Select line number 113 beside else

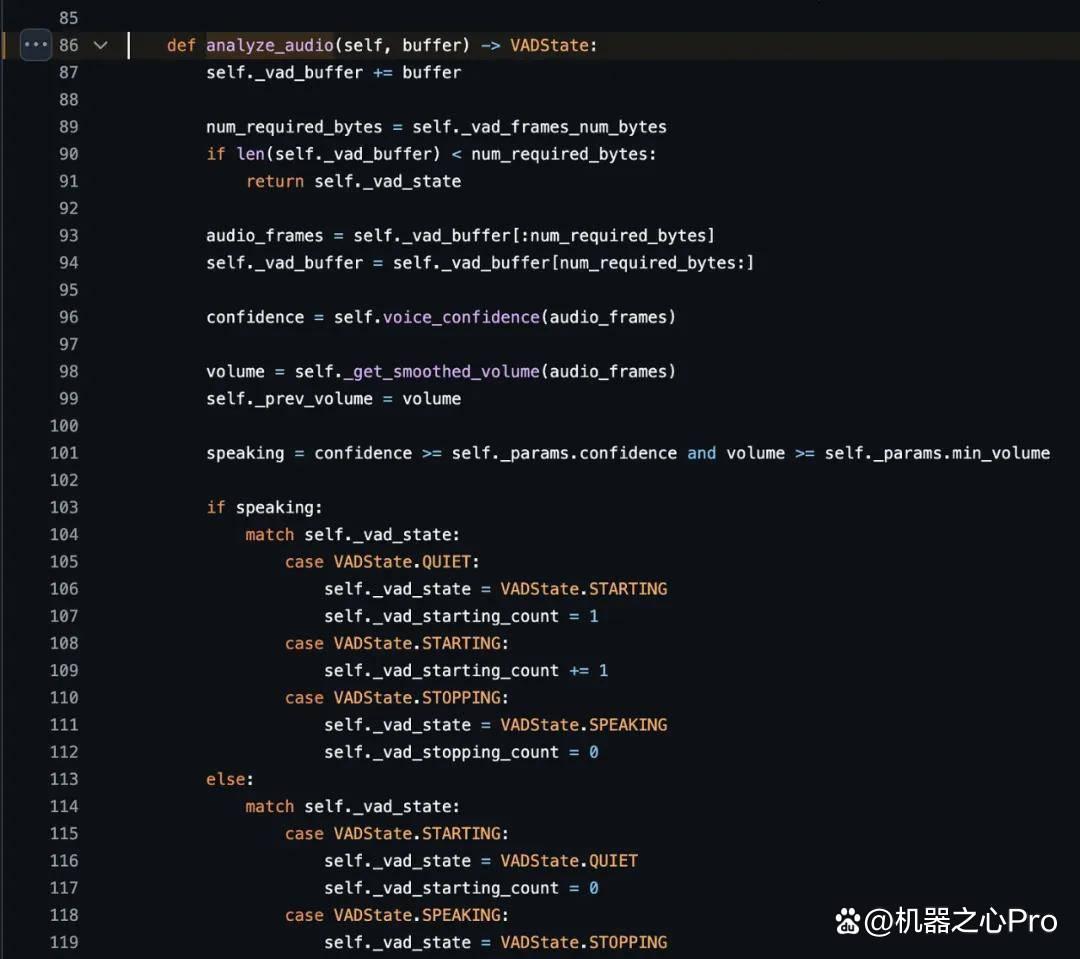tap(64, 779)
